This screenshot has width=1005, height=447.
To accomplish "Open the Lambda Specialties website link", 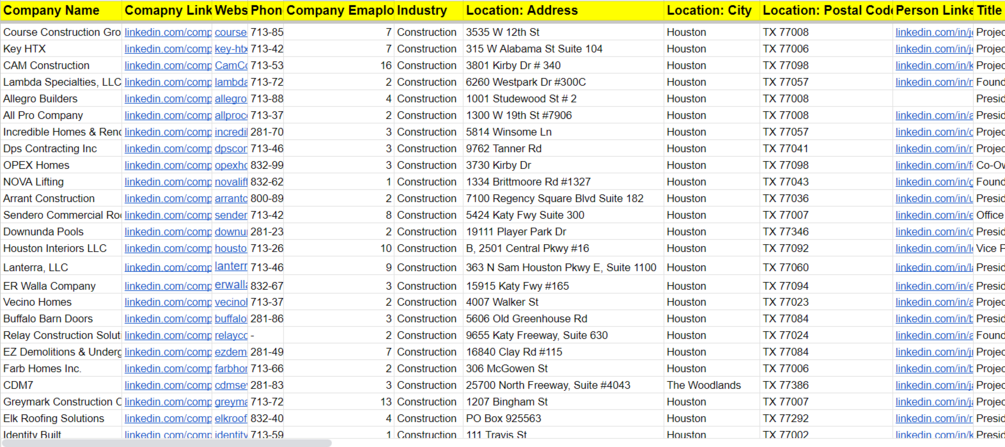I will (231, 82).
